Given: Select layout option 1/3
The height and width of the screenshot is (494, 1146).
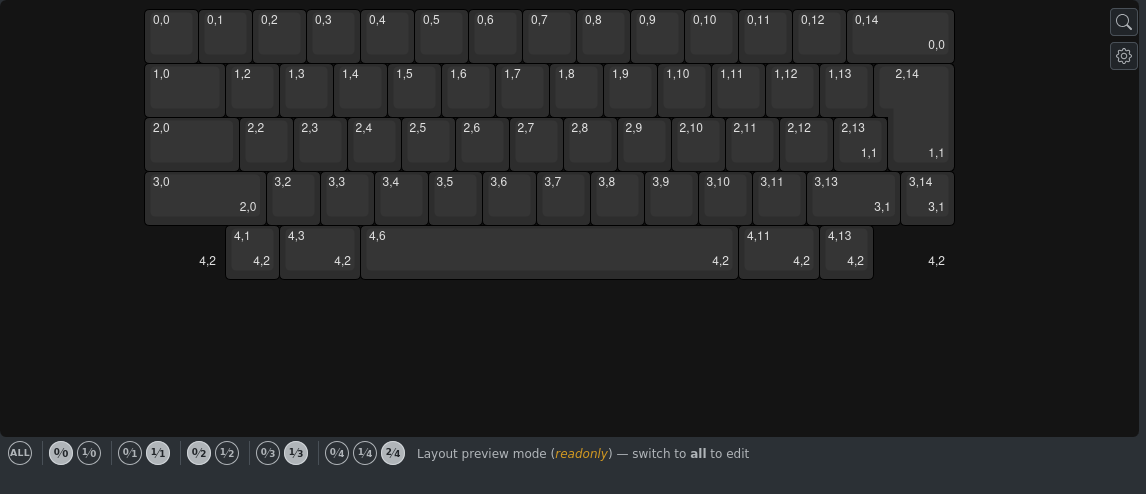Looking at the screenshot, I should pyautogui.click(x=296, y=453).
